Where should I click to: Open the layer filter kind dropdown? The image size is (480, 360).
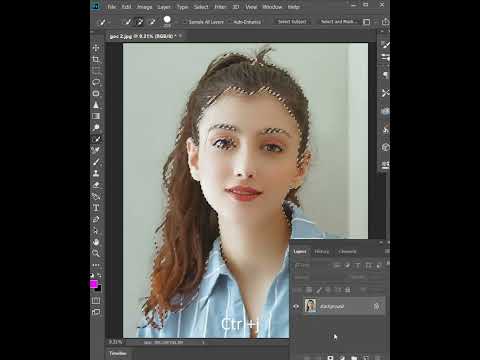pos(311,266)
